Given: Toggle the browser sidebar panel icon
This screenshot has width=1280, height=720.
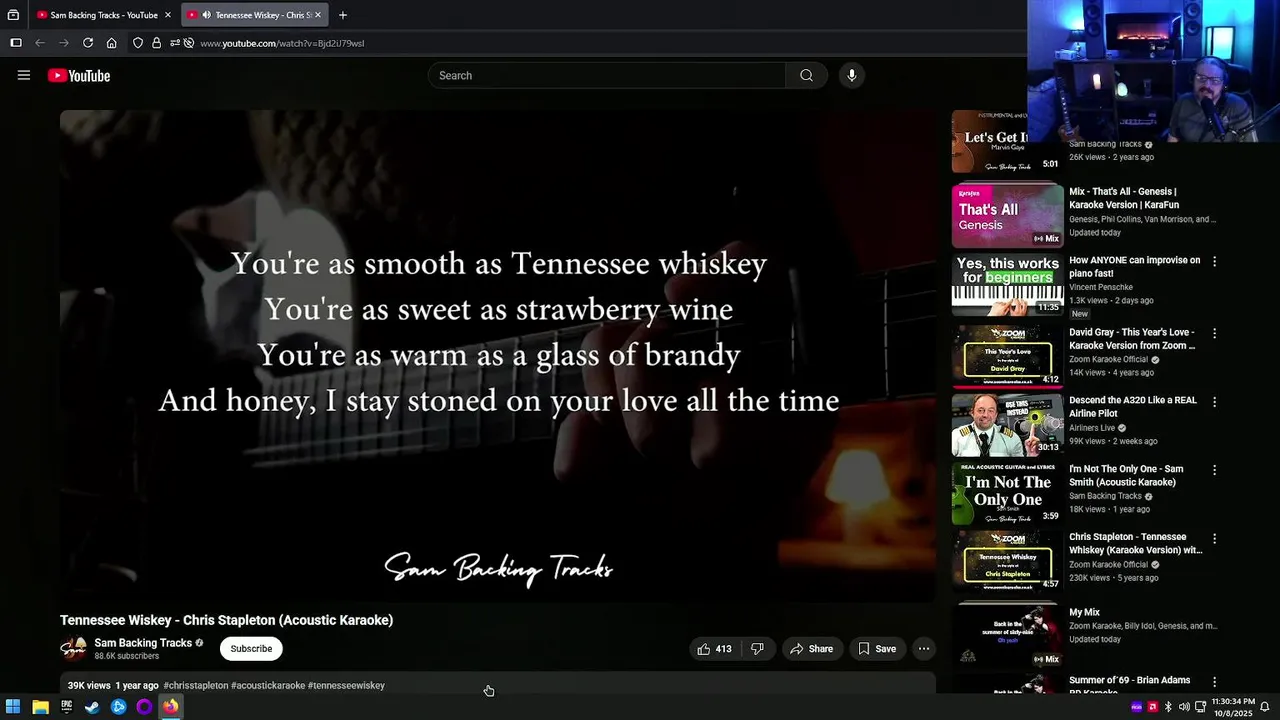Looking at the screenshot, I should (x=16, y=43).
